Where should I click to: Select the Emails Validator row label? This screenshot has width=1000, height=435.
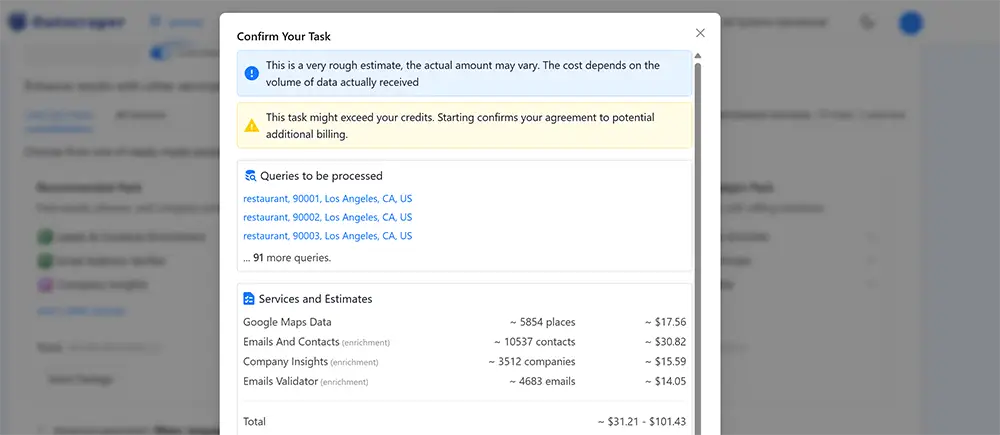305,381
